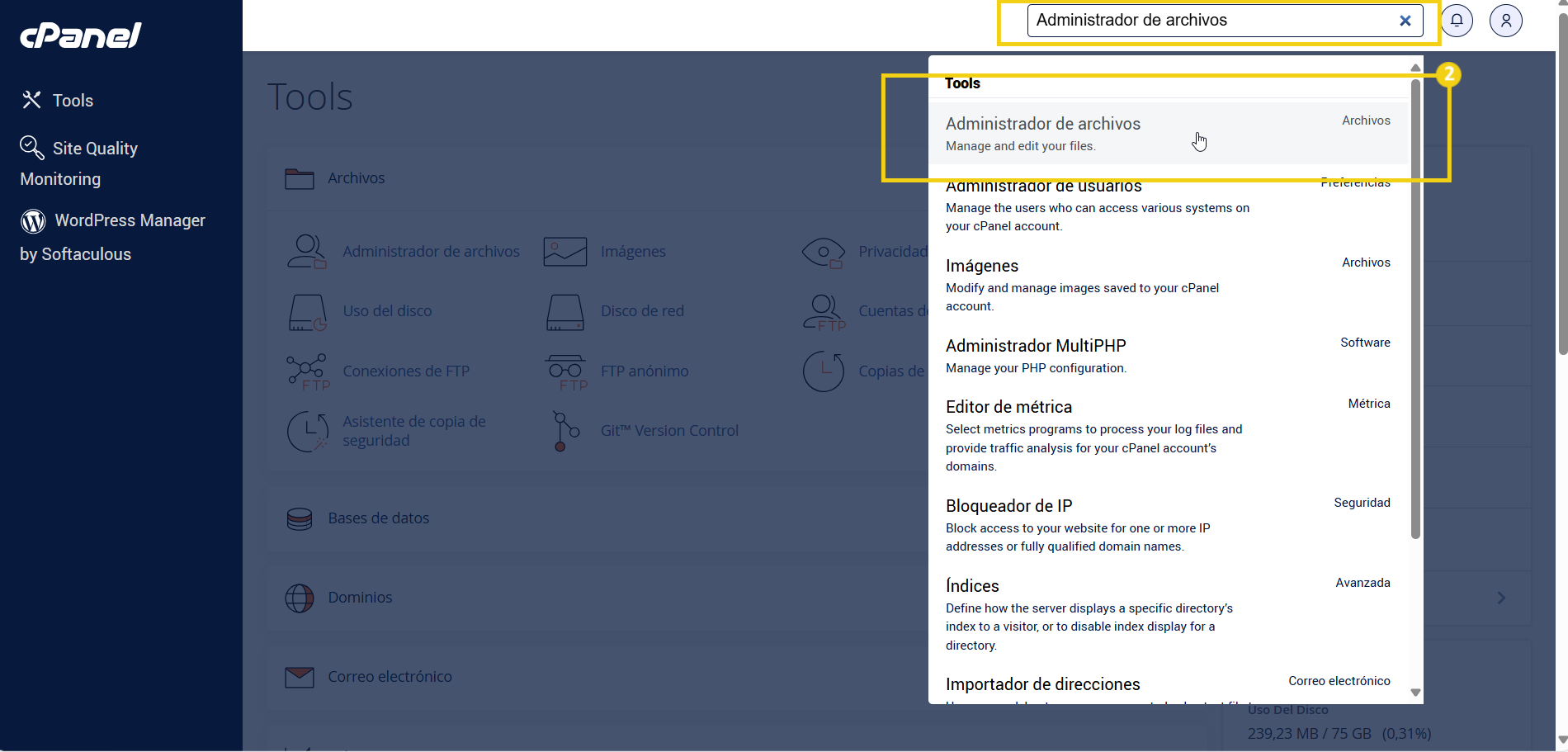Open Tools in the sidebar
The height and width of the screenshot is (752, 1568).
(73, 101)
